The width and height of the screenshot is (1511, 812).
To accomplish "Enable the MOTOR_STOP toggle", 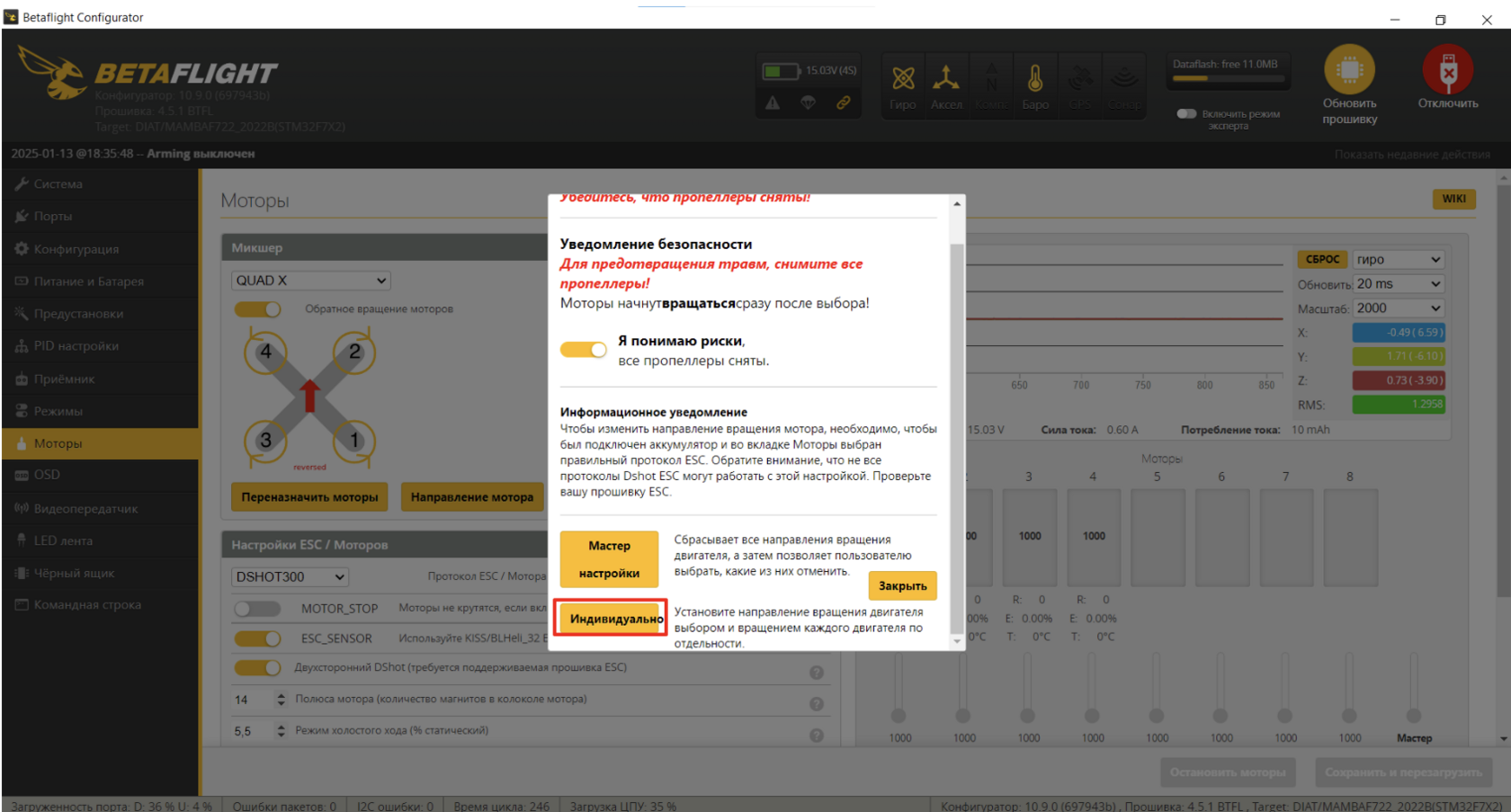I will coord(257,609).
